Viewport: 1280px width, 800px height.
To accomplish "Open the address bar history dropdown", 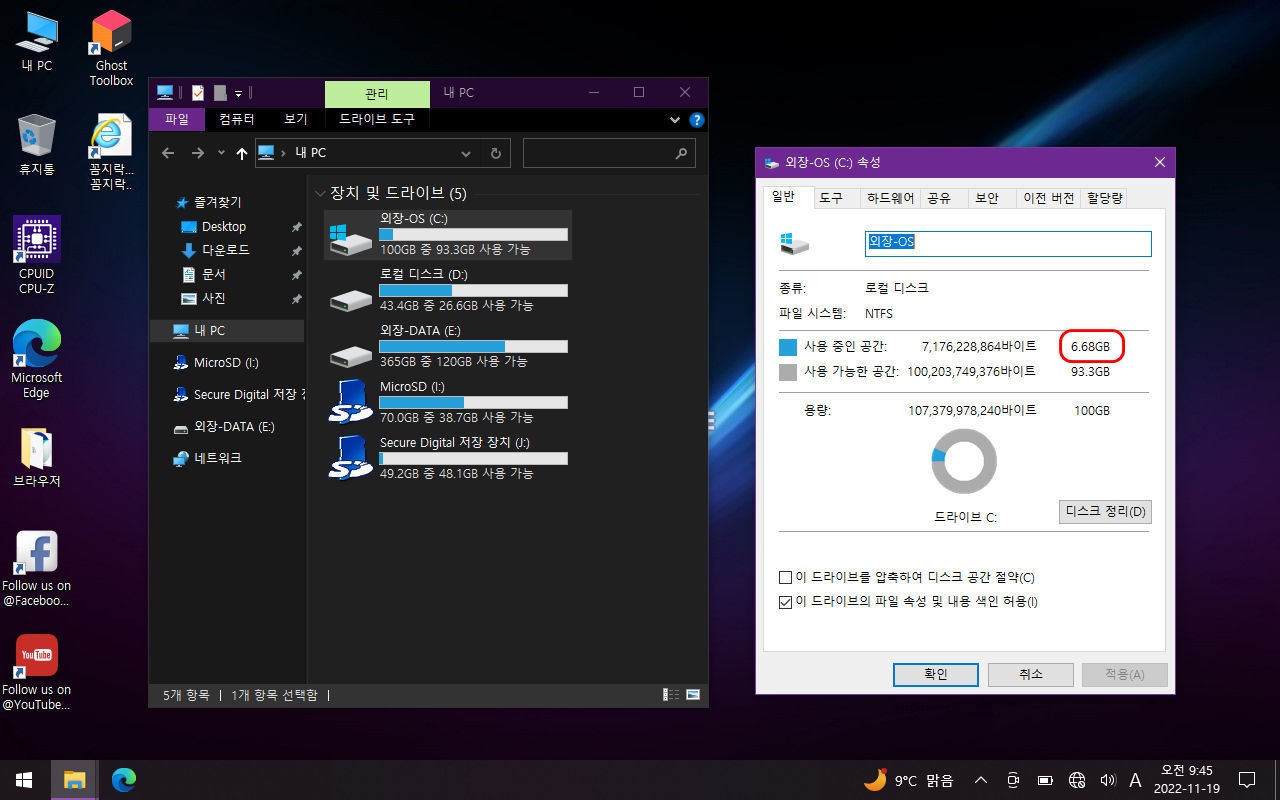I will click(465, 154).
